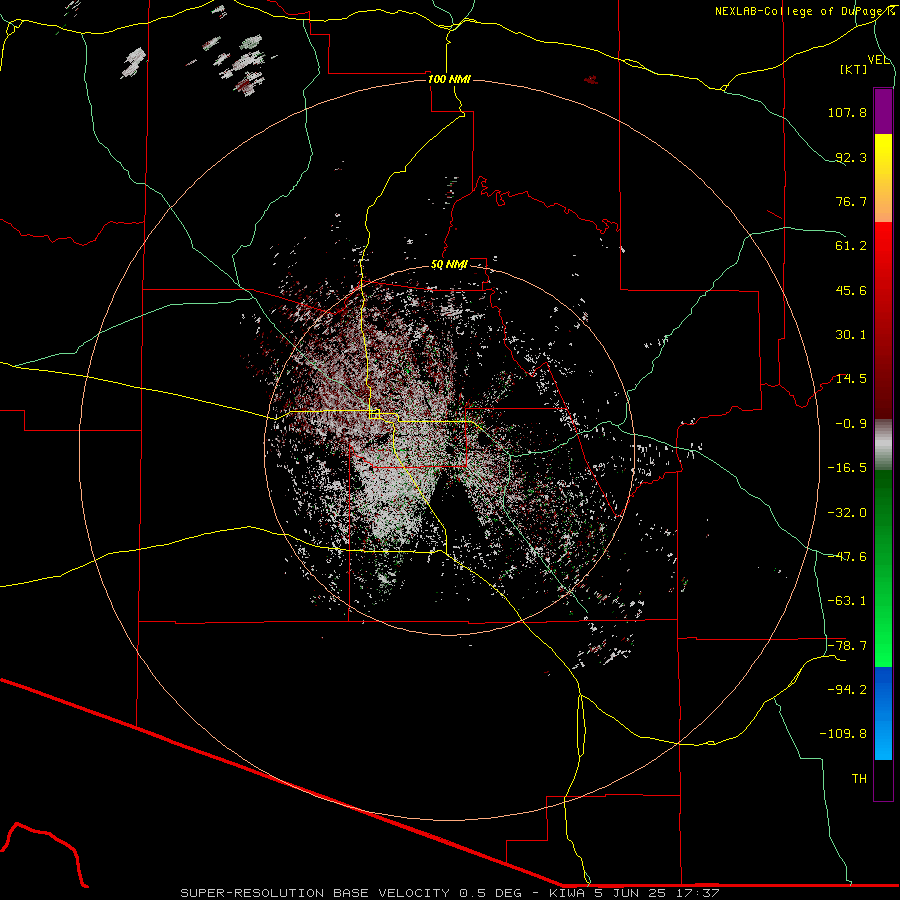Click the 14.5 velocity scale value
This screenshot has width=900, height=900.
coord(851,379)
